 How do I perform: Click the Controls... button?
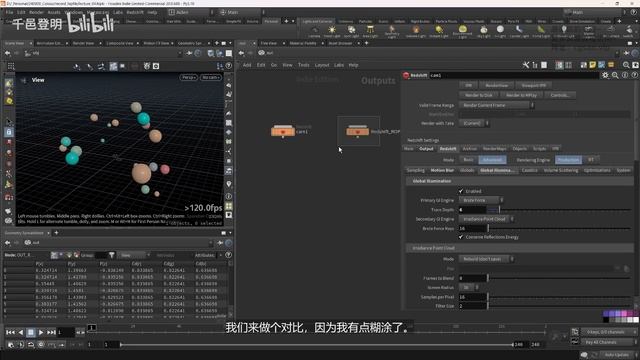coord(560,95)
